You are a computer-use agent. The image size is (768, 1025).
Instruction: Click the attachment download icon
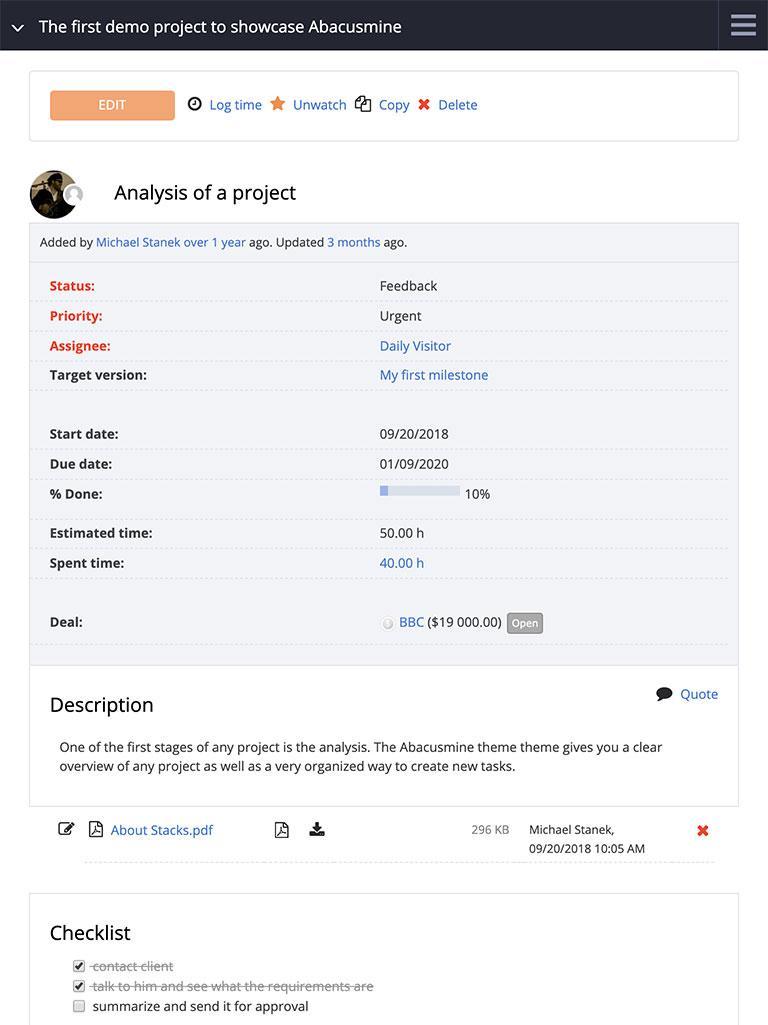[x=317, y=830]
